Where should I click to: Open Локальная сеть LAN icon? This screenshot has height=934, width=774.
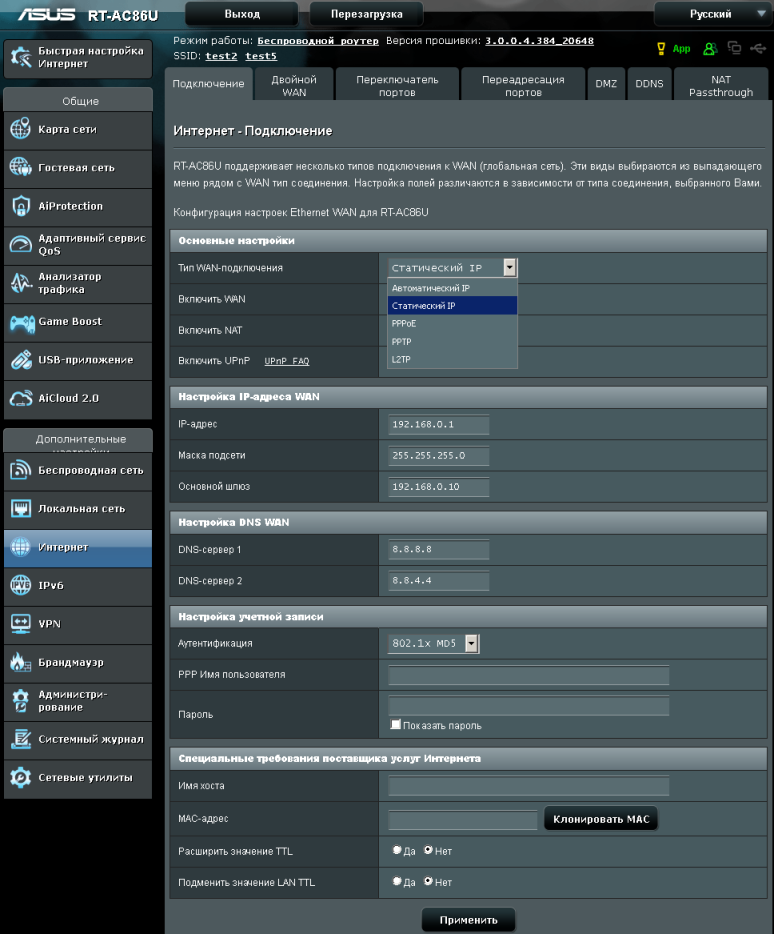tap(20, 509)
